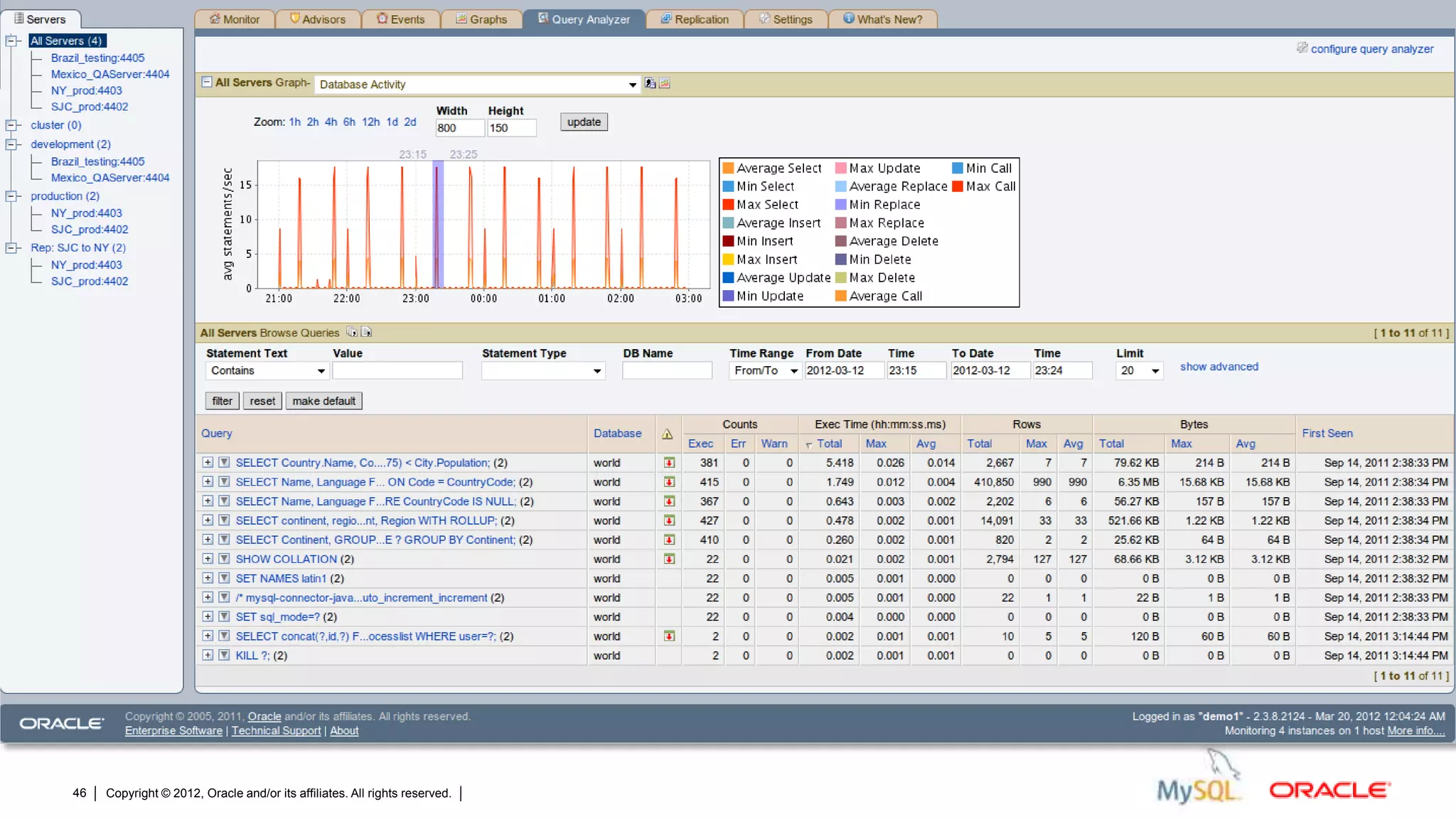The height and width of the screenshot is (819, 1456).
Task: Click second export icon beside Browse Queries
Action: pos(366,332)
